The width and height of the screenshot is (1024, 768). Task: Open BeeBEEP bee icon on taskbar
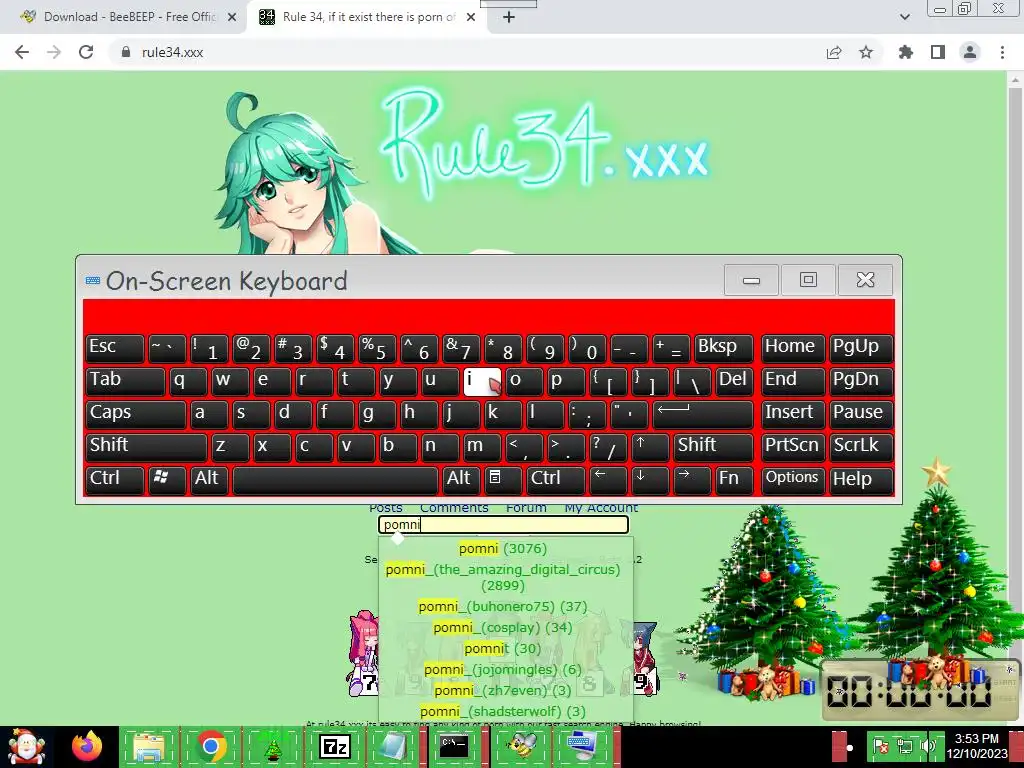[x=520, y=747]
